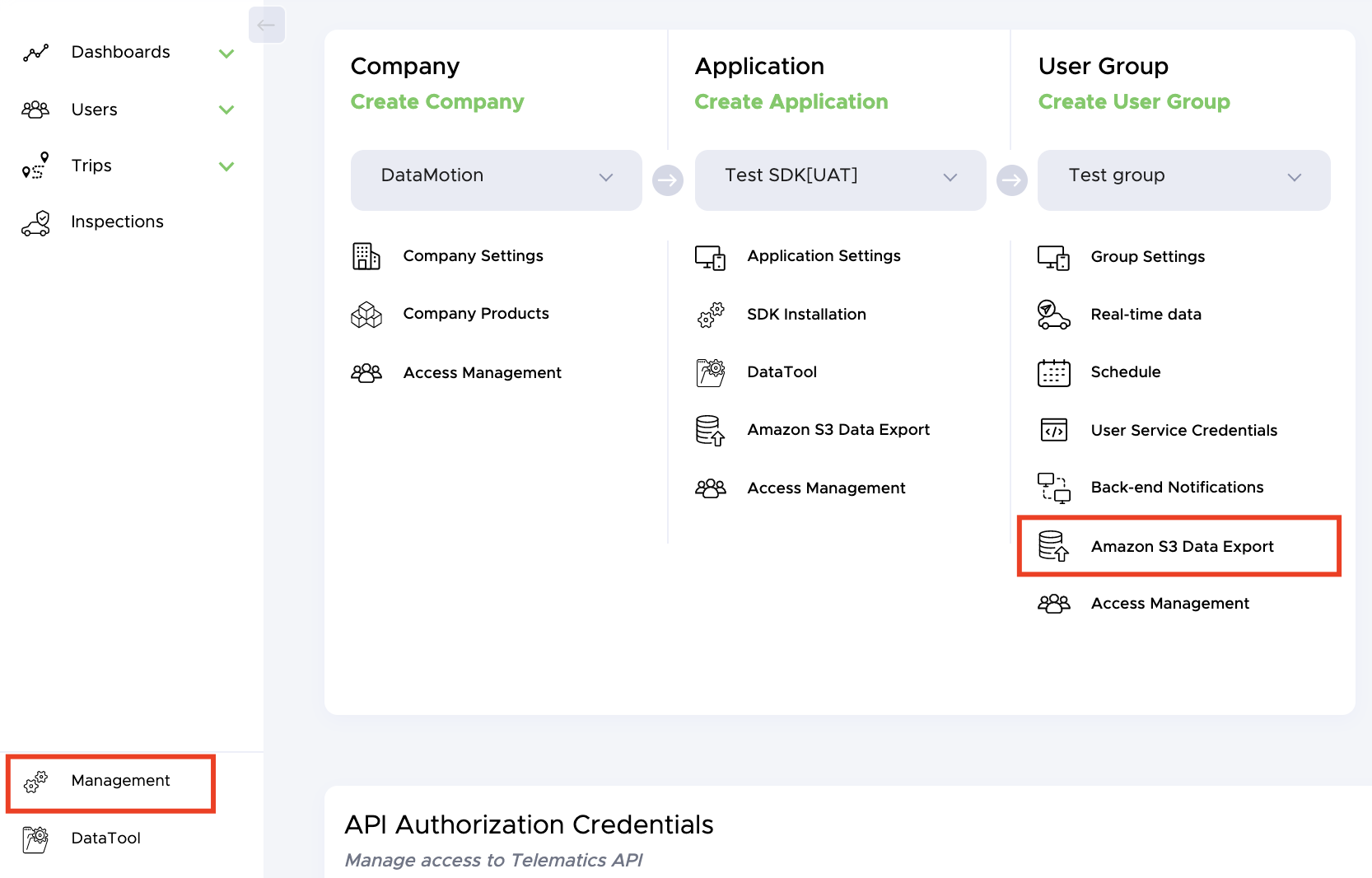Open Trips in the sidebar
1372x878 pixels.
[91, 166]
